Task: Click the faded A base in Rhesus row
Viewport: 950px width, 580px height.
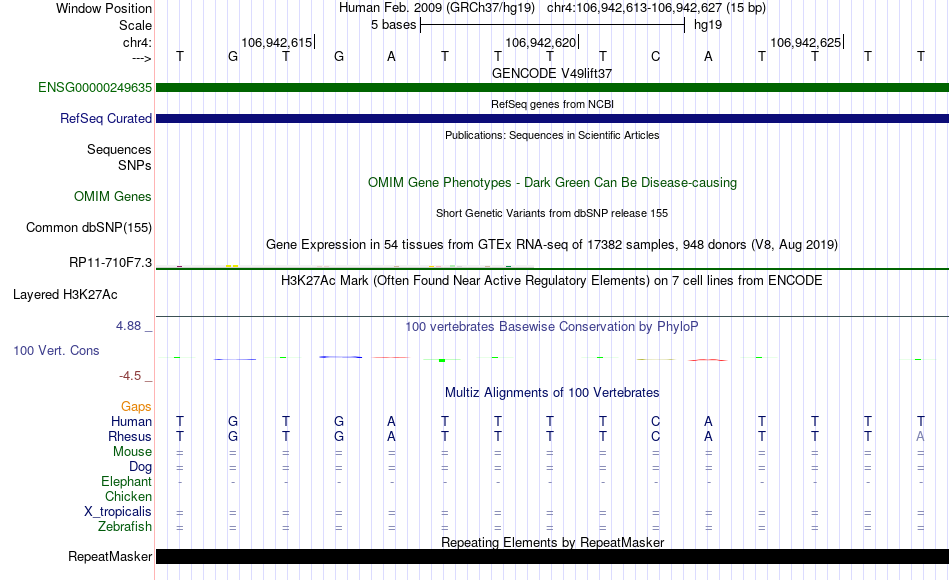Action: 920,436
